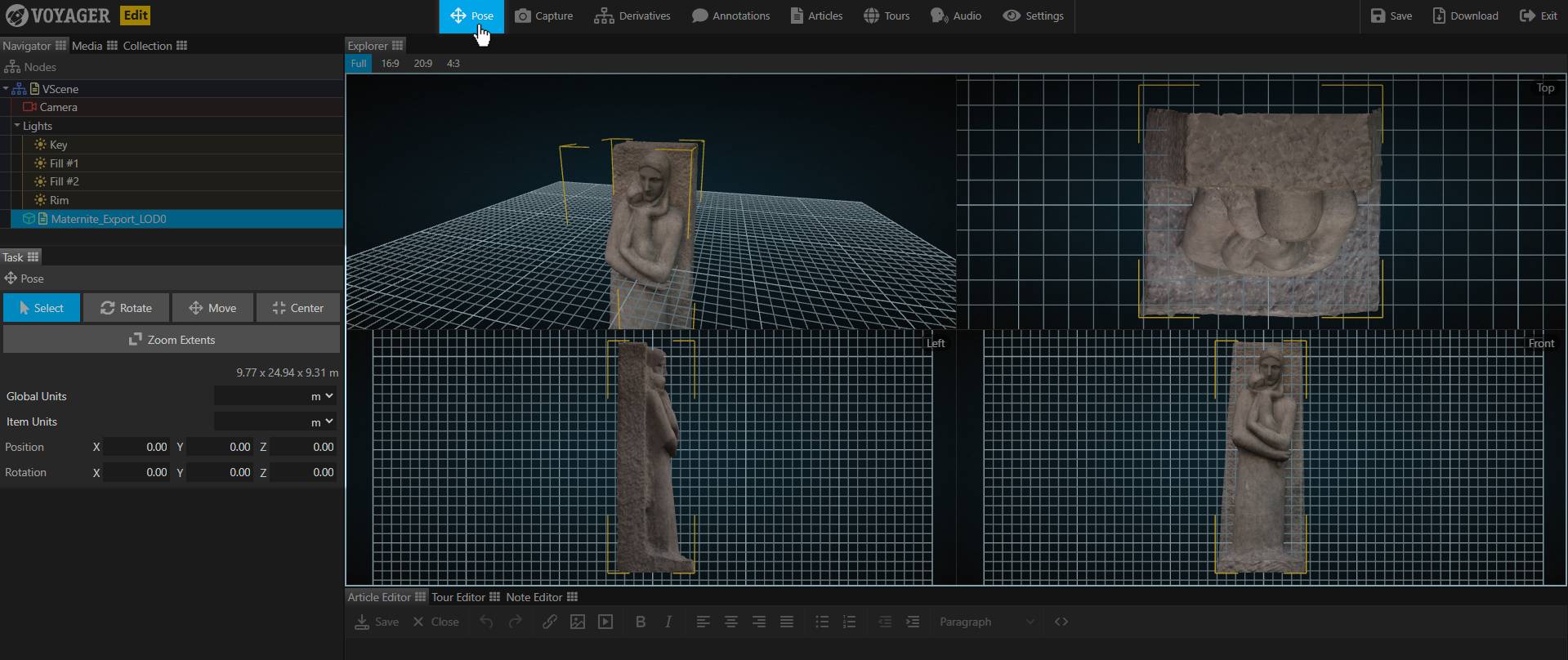The height and width of the screenshot is (660, 1568).
Task: Activate the Move pose mode
Action: click(x=212, y=308)
